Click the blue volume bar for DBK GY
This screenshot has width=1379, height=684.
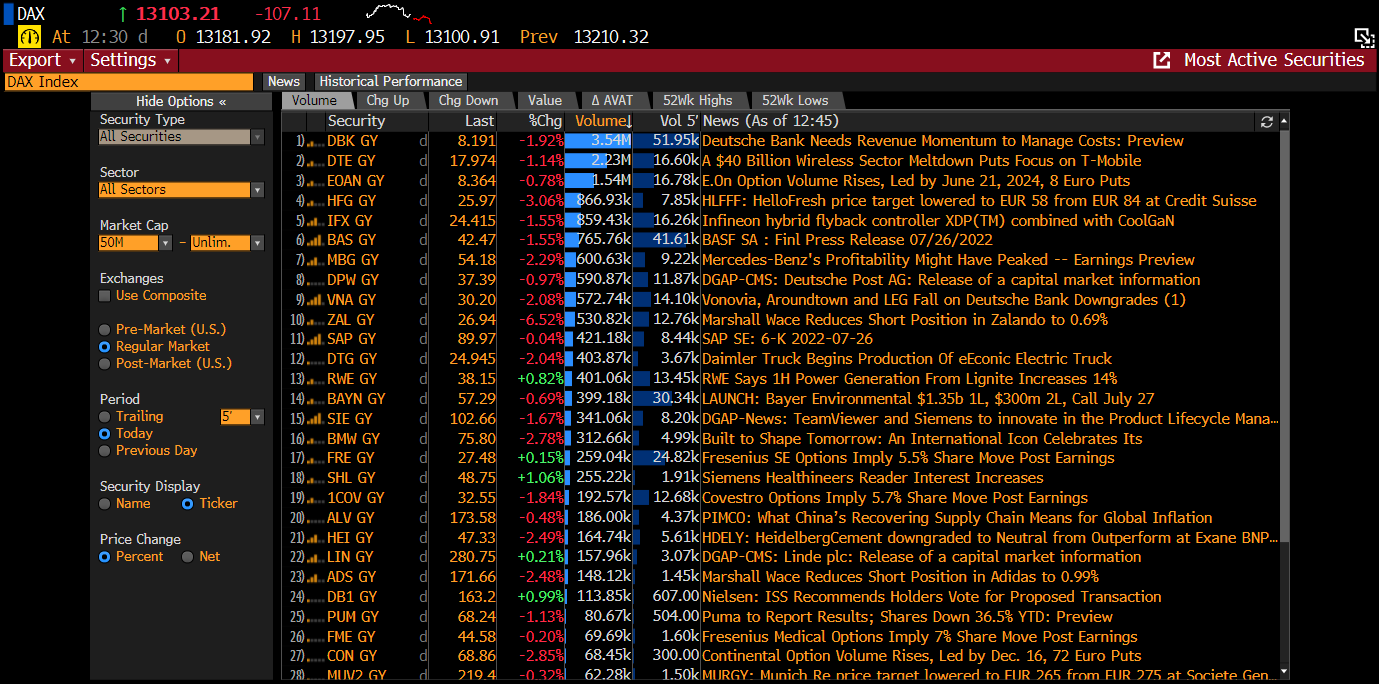coord(598,141)
